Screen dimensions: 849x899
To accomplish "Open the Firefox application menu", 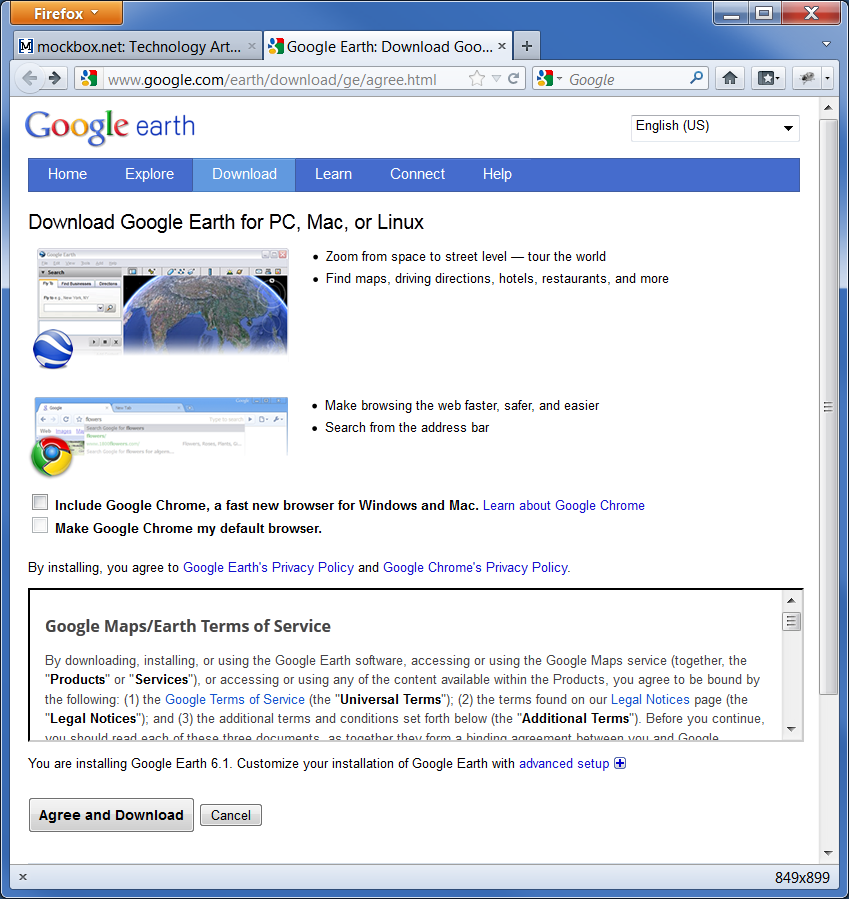I will click(x=66, y=13).
